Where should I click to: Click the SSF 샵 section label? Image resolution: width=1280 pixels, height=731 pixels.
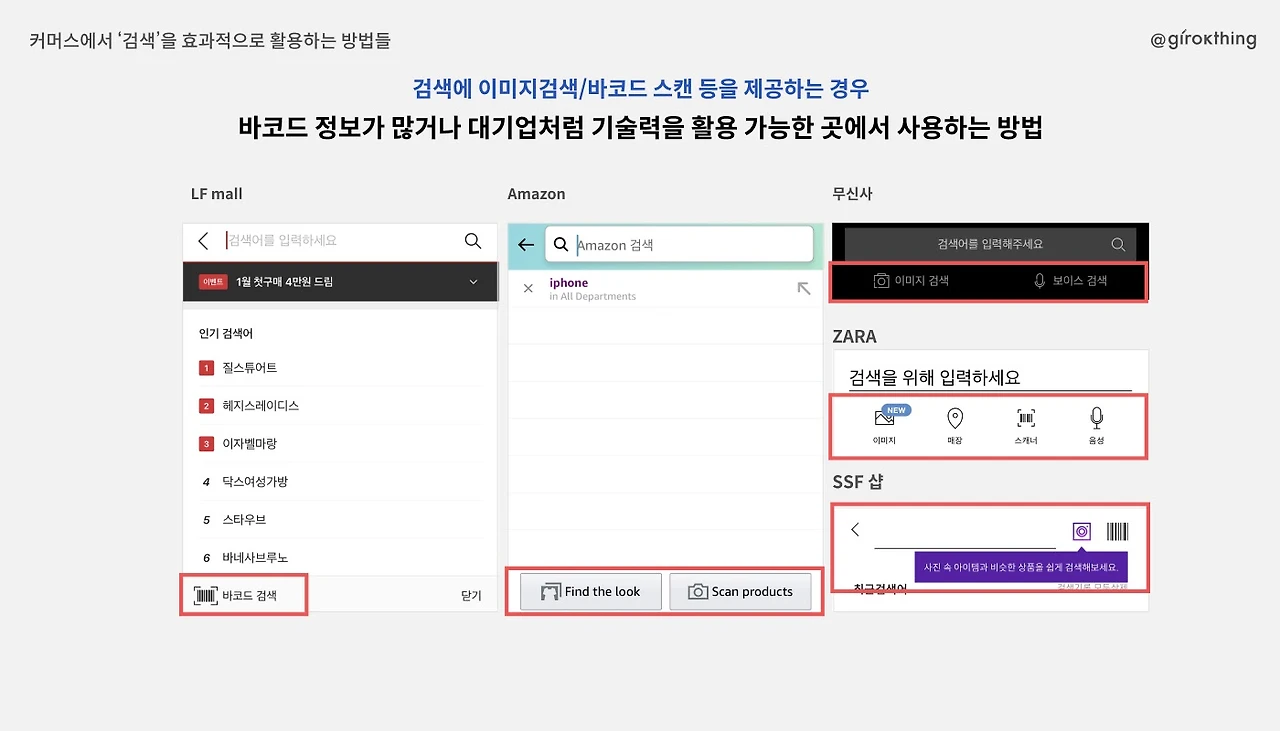pyautogui.click(x=858, y=482)
